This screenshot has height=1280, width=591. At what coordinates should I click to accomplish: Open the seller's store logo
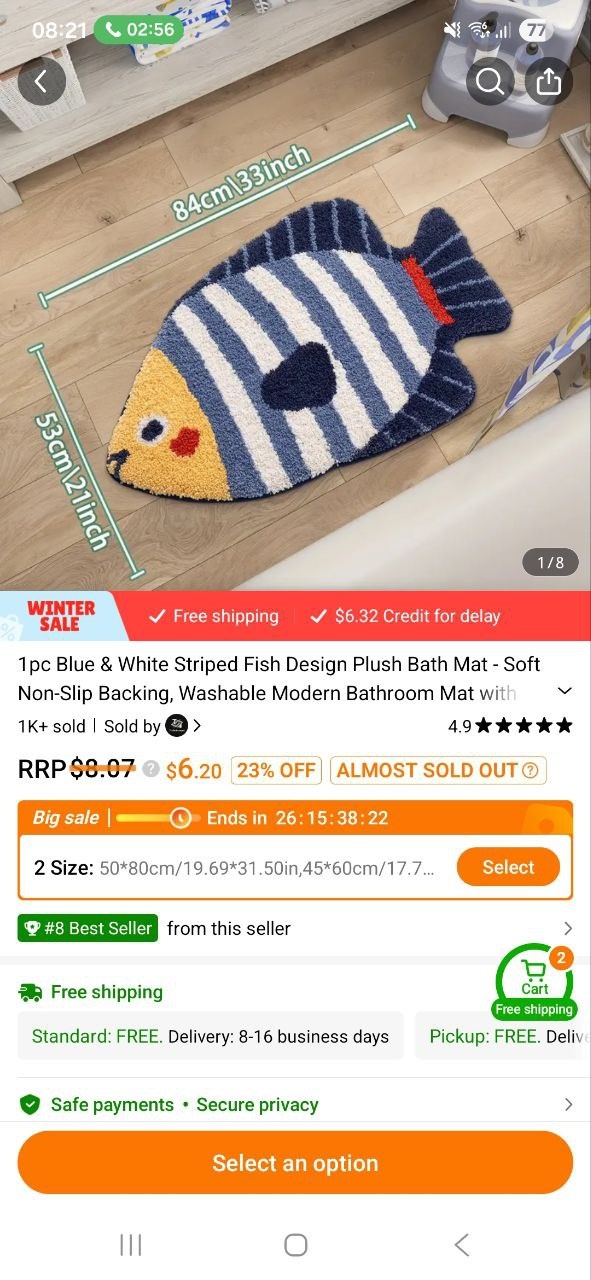point(177,726)
